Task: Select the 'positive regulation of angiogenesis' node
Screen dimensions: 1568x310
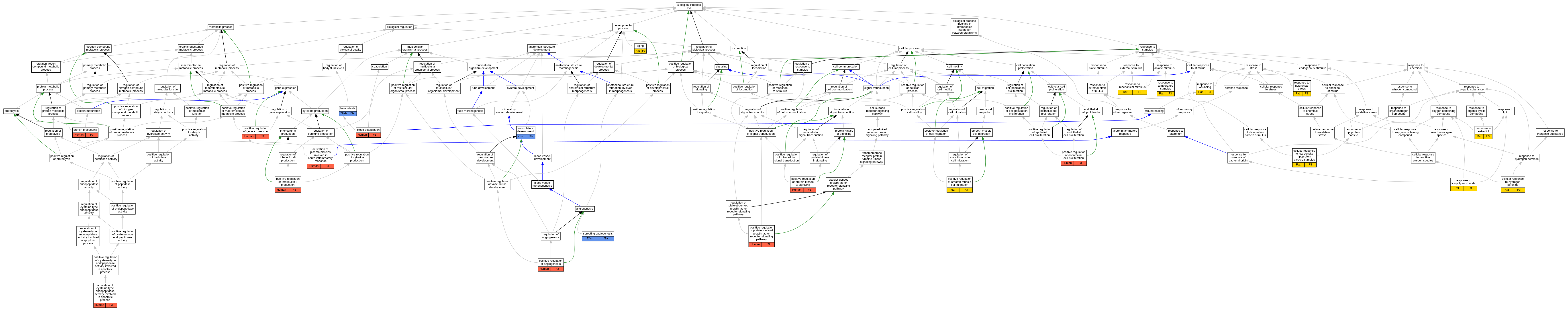Action: [550, 265]
